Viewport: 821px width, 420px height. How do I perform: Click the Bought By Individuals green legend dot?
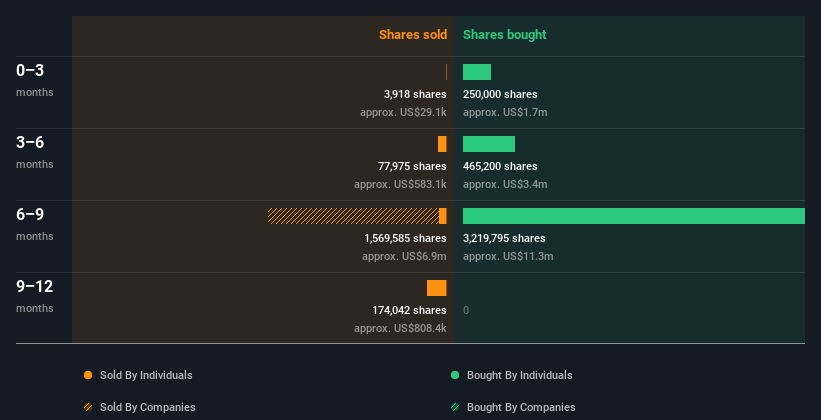(x=455, y=375)
